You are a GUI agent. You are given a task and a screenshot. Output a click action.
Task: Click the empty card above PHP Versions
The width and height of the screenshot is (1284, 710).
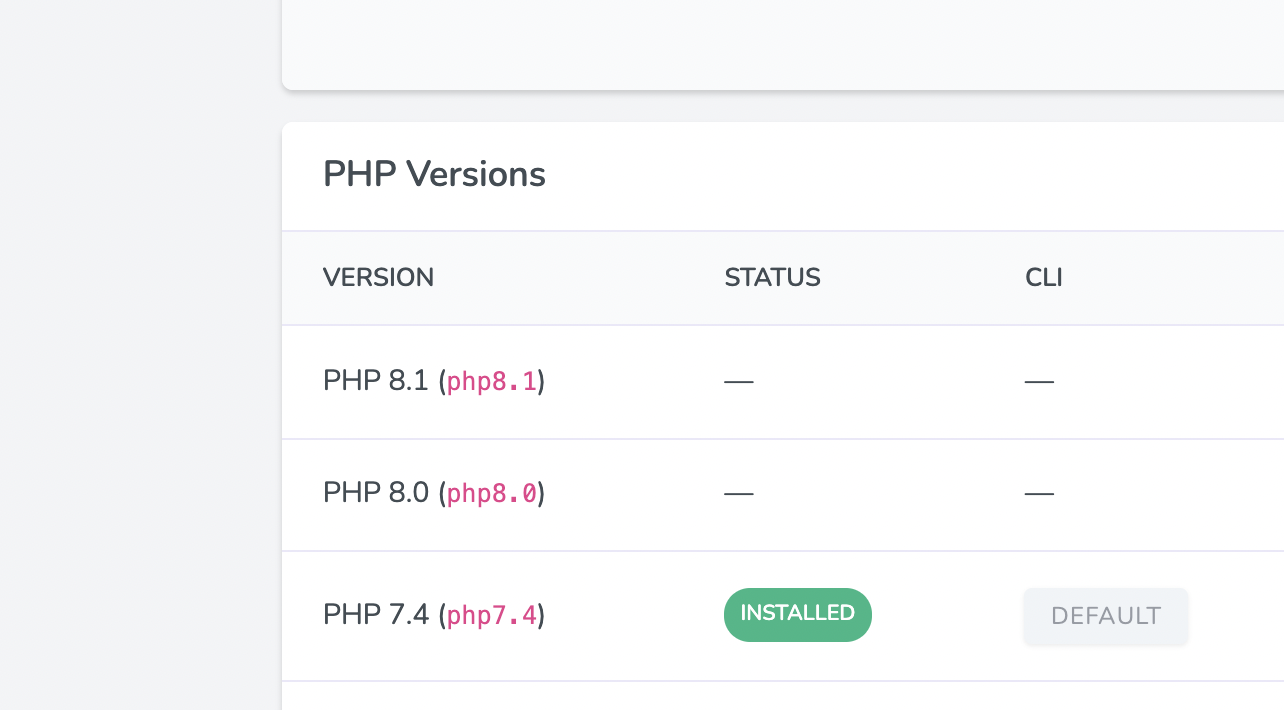[x=780, y=40]
